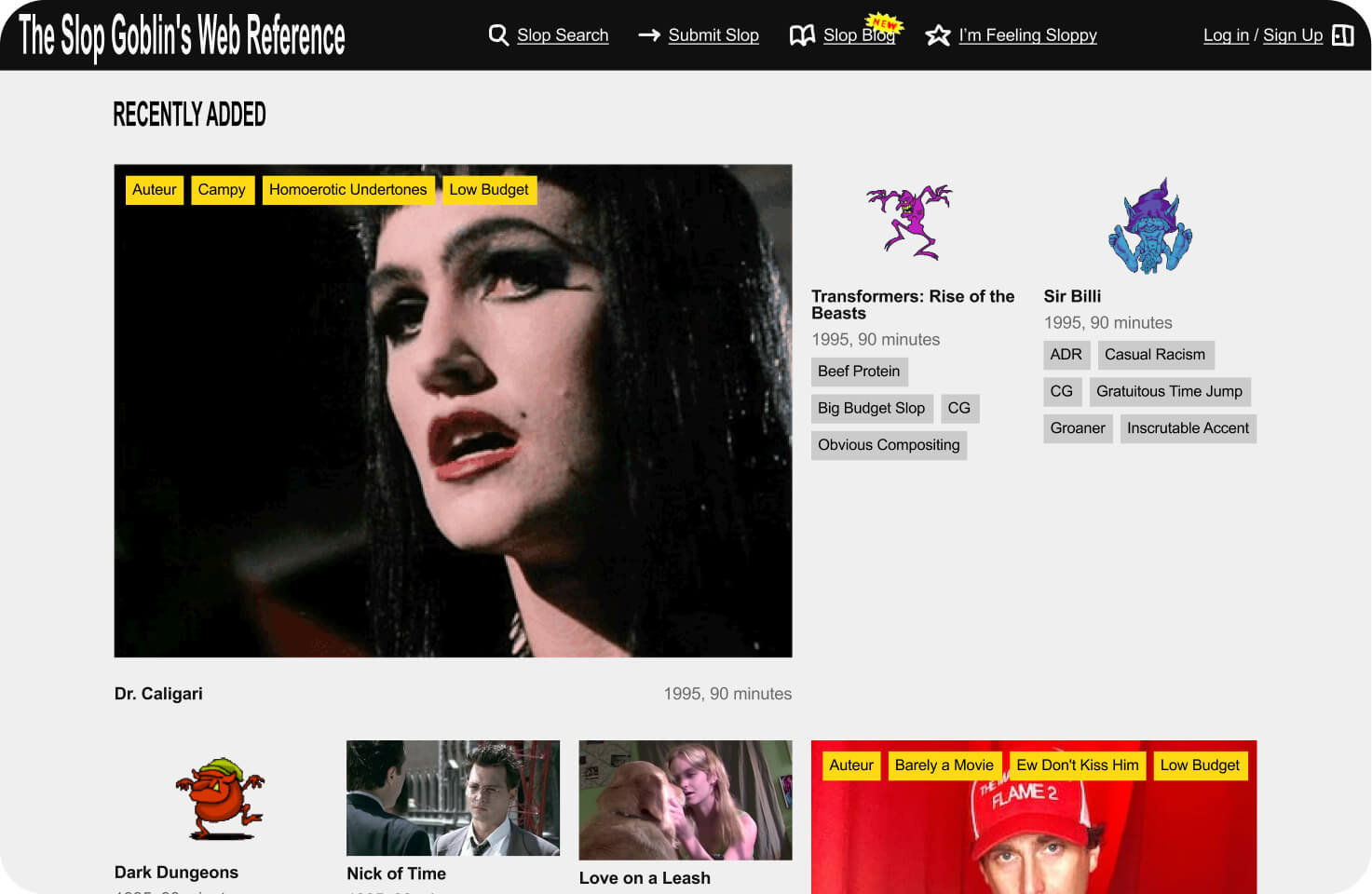Click the login door icon

pyautogui.click(x=1342, y=35)
